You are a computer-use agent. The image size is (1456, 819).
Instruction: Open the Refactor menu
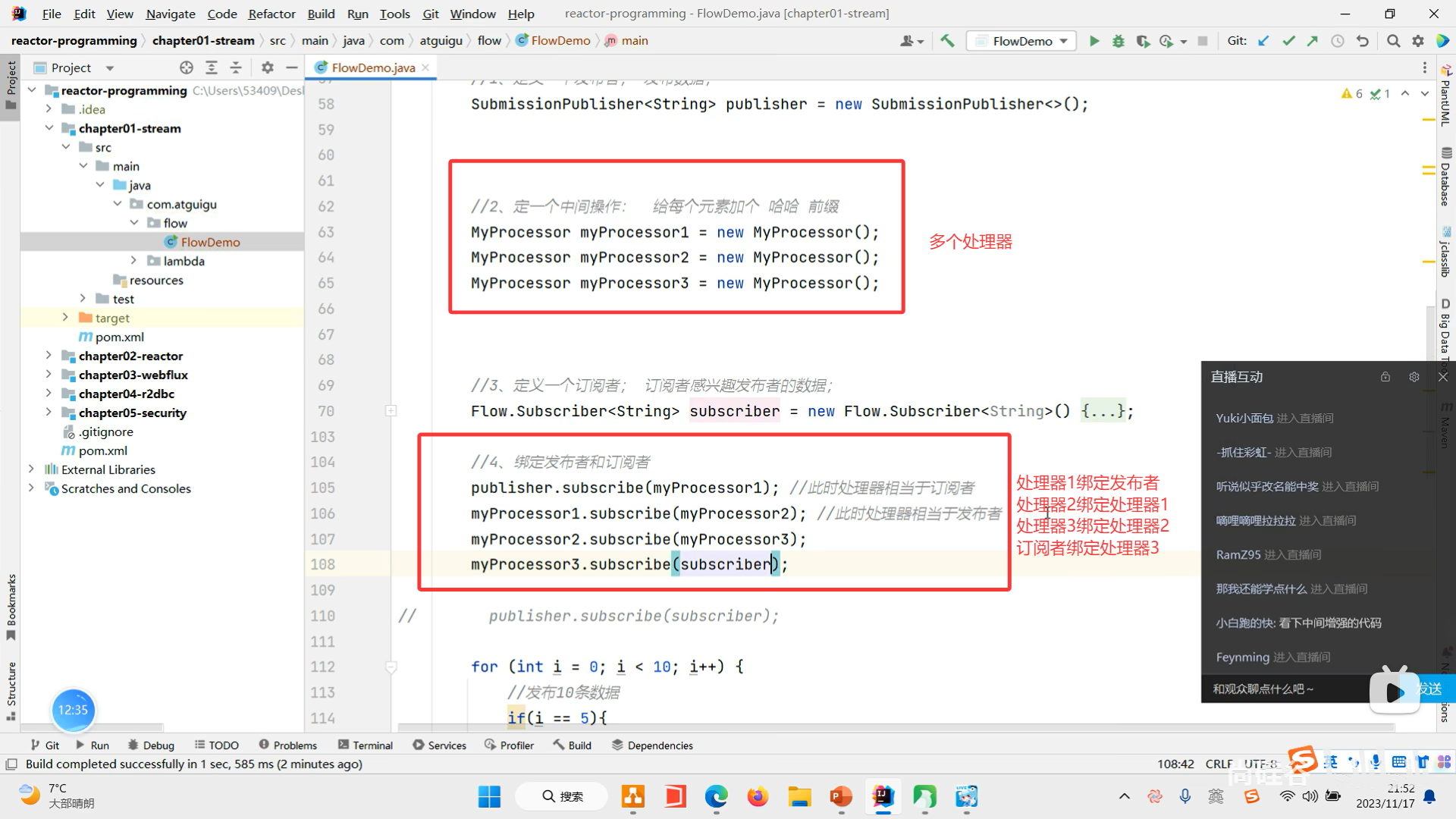click(271, 14)
